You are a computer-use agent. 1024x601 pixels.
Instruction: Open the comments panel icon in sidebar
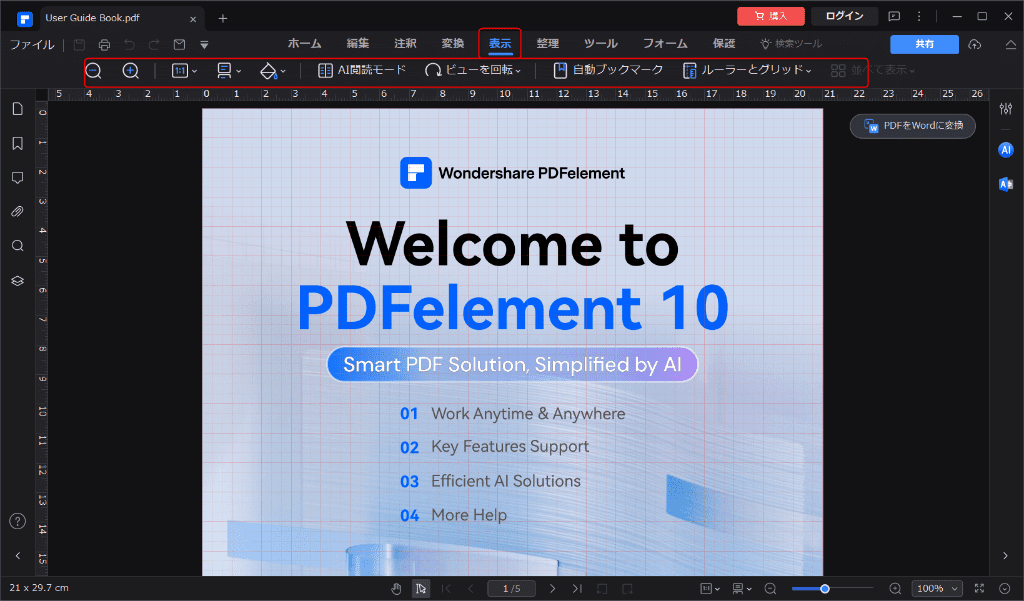point(18,178)
